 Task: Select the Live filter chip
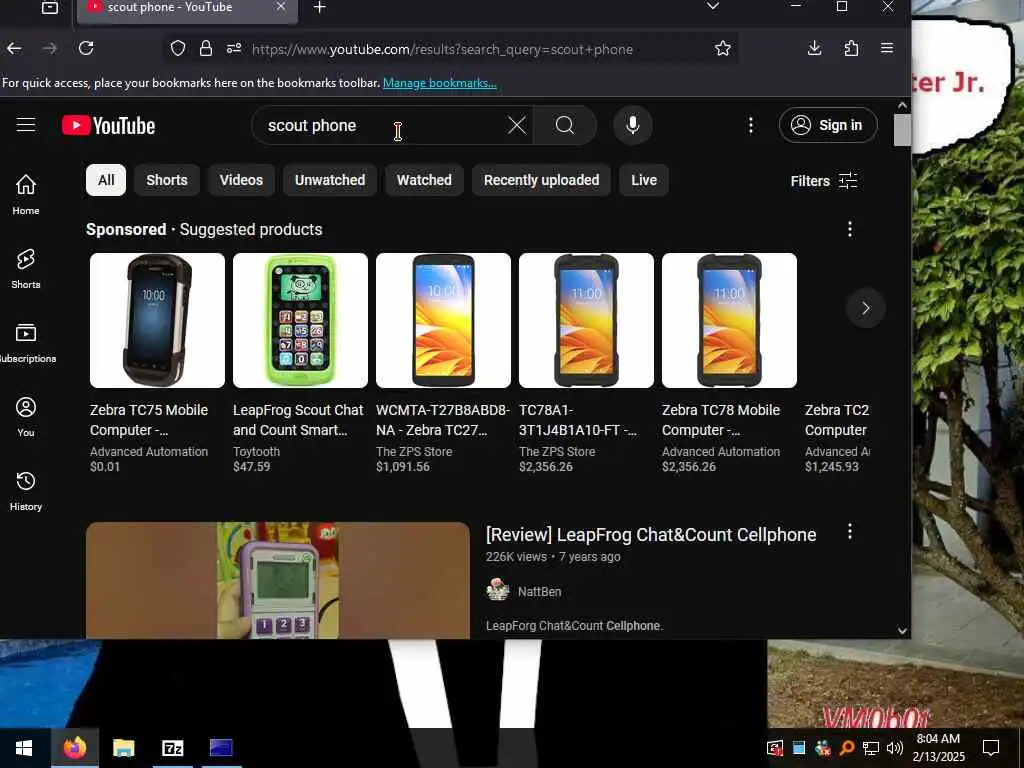tap(644, 180)
